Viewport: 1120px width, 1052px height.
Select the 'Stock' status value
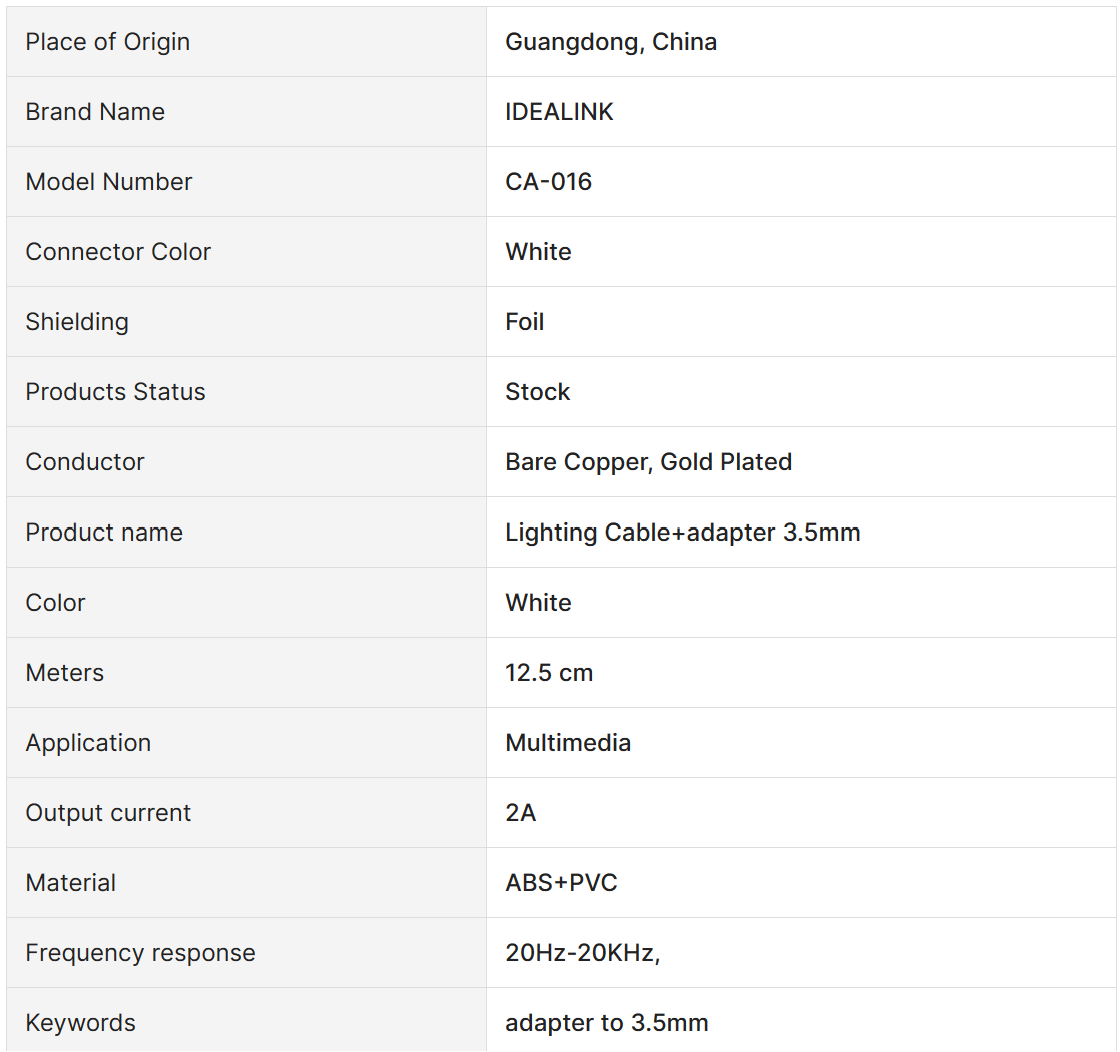click(x=537, y=392)
